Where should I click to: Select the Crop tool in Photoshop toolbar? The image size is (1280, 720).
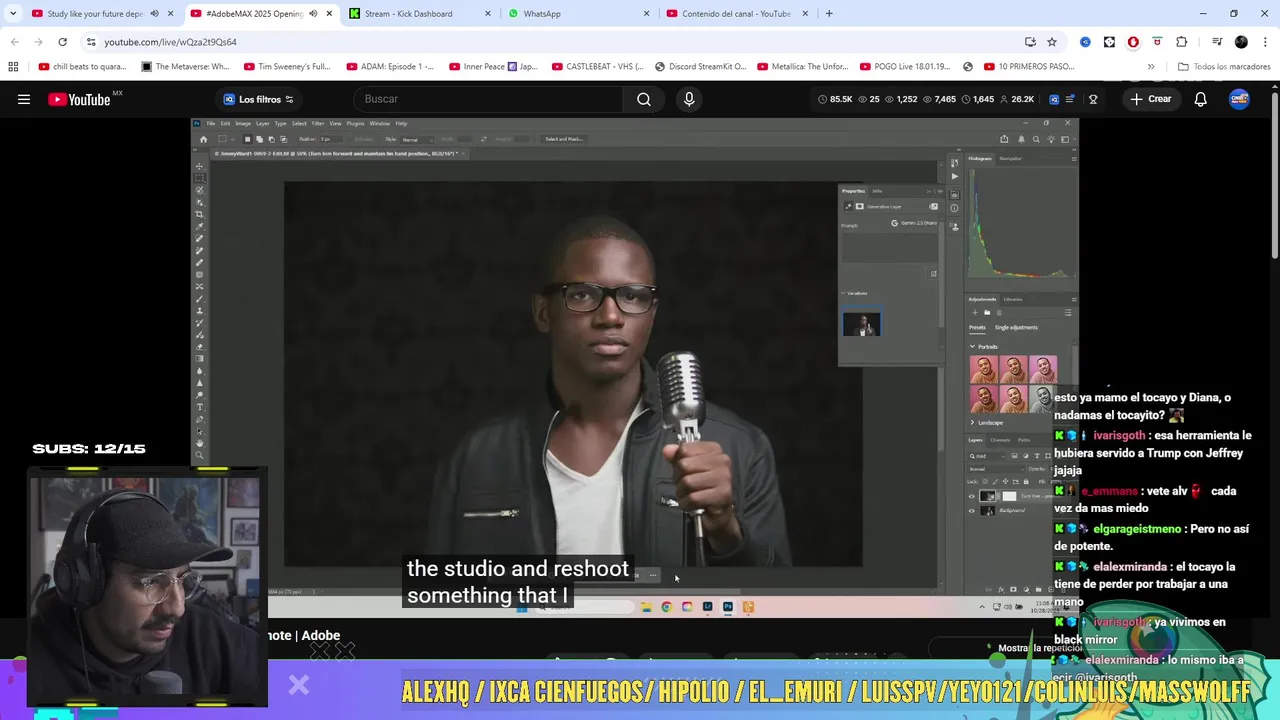(199, 214)
